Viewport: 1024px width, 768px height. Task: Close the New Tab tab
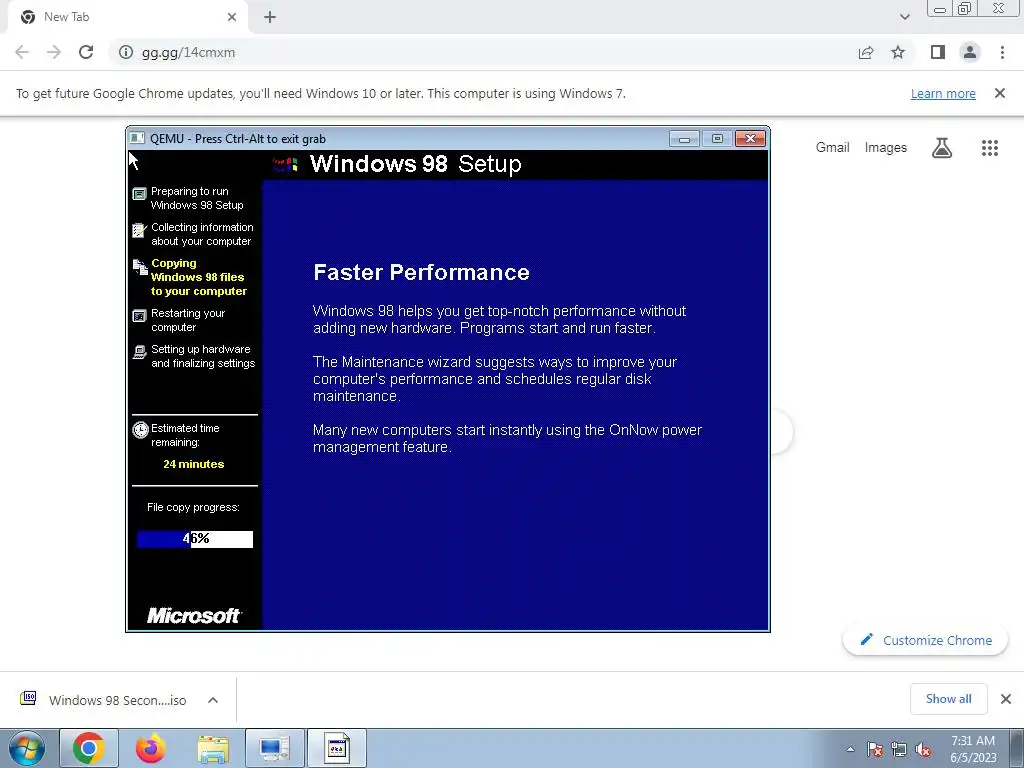click(x=232, y=17)
